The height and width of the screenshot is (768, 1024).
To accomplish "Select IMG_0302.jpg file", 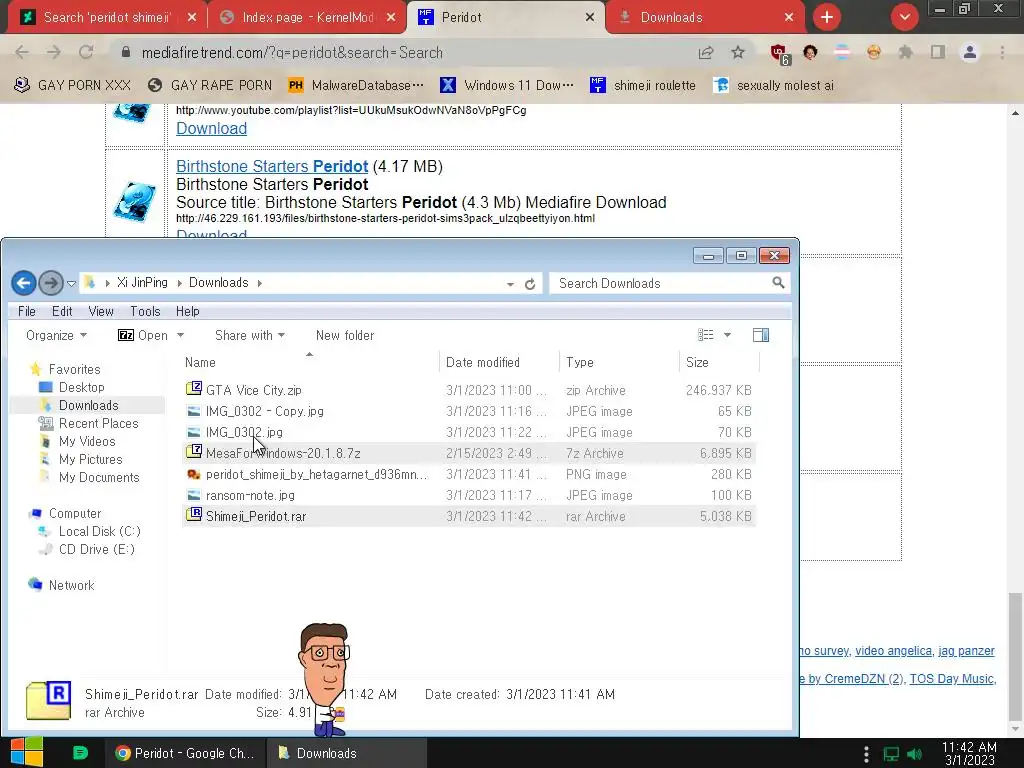I will (x=468, y=432).
